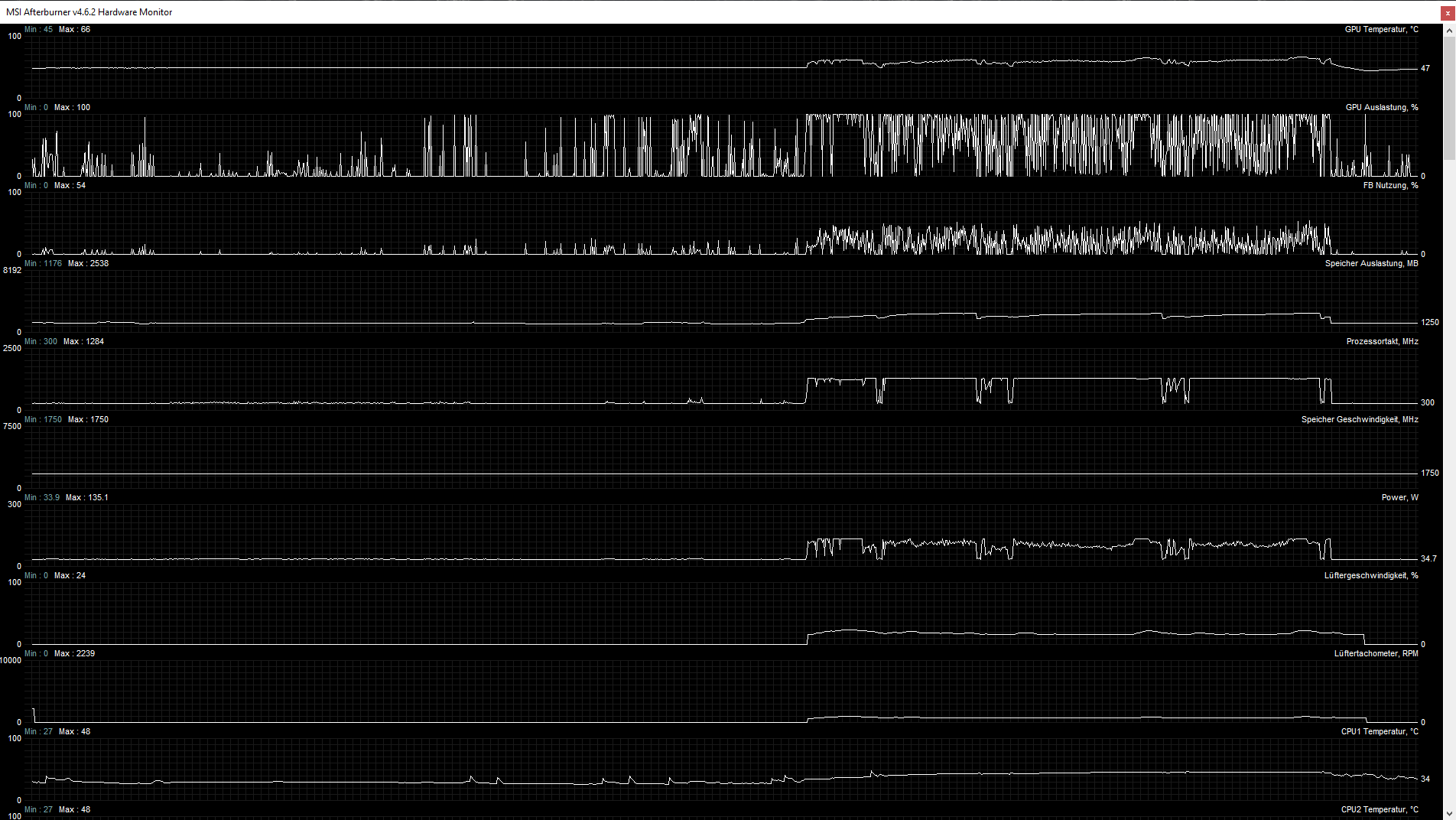Click the Speicher Auslastung, MB label
Viewport: 1456px width, 820px height.
(x=1371, y=264)
